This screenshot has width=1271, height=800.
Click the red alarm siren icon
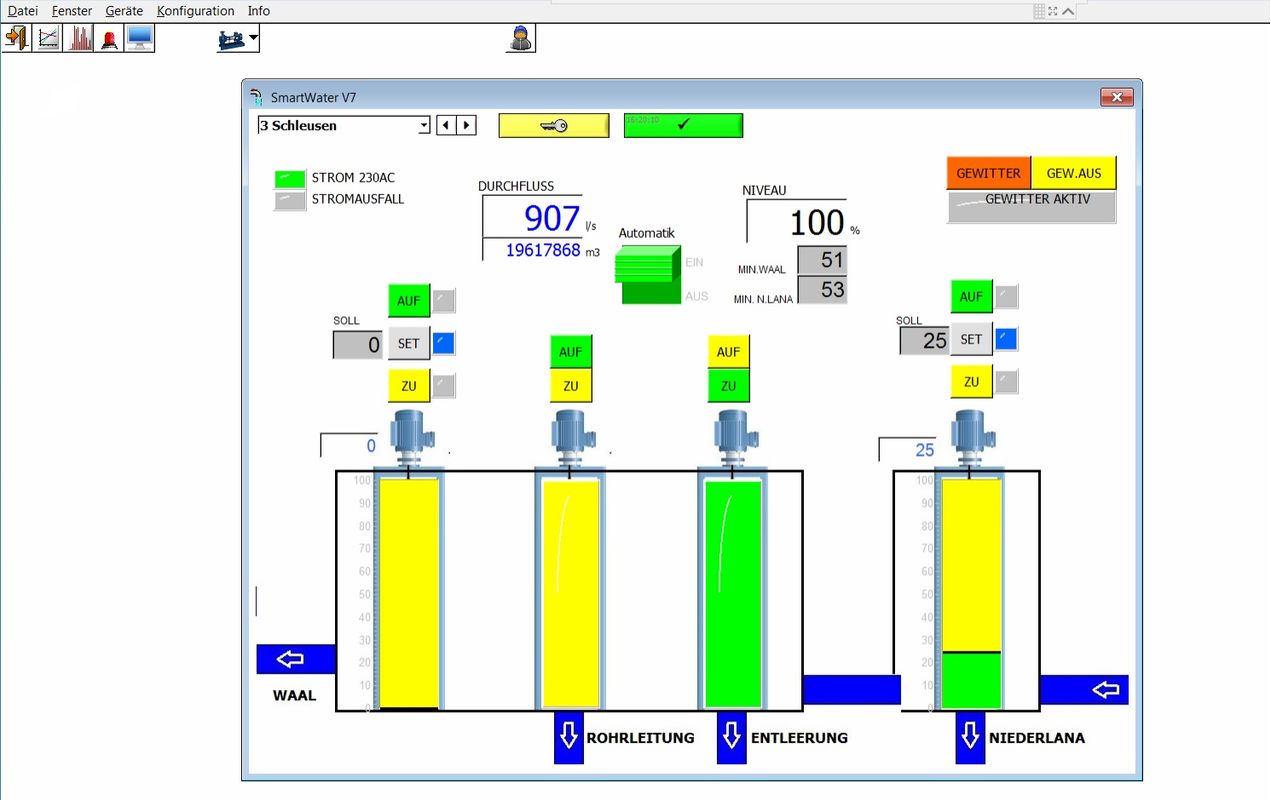click(x=109, y=39)
